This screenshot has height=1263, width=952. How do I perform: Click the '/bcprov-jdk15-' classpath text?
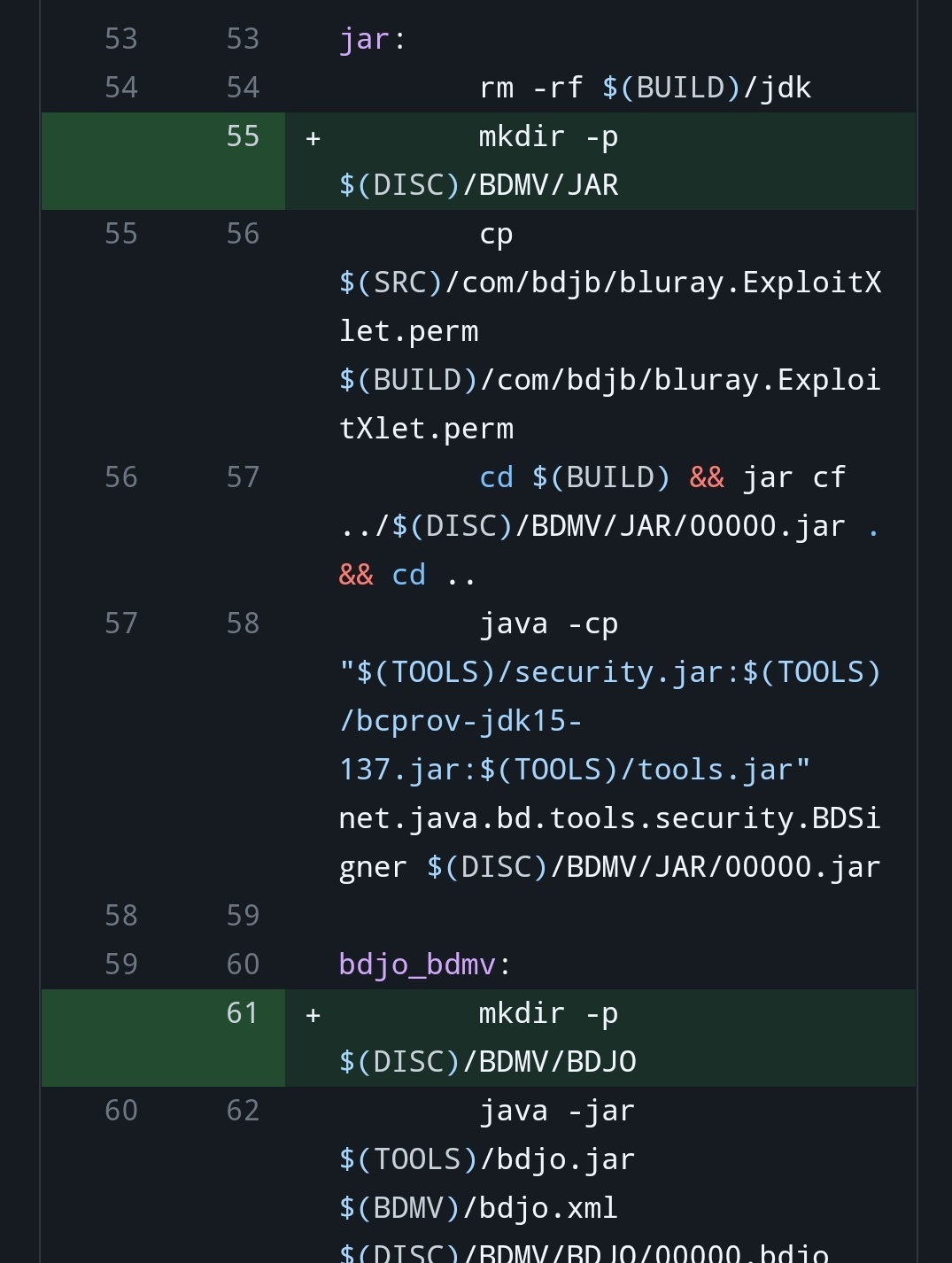(x=461, y=721)
